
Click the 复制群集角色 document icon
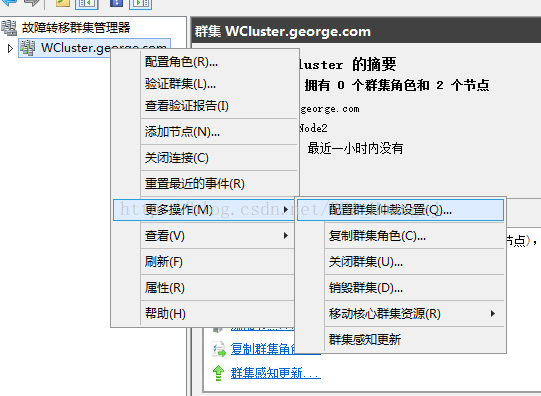[x=219, y=349]
